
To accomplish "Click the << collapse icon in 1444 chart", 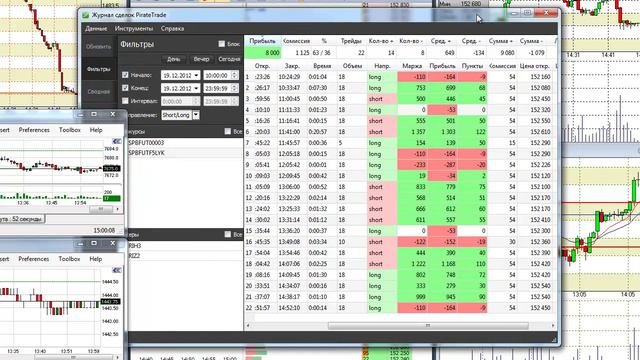I will pyautogui.click(x=117, y=270).
